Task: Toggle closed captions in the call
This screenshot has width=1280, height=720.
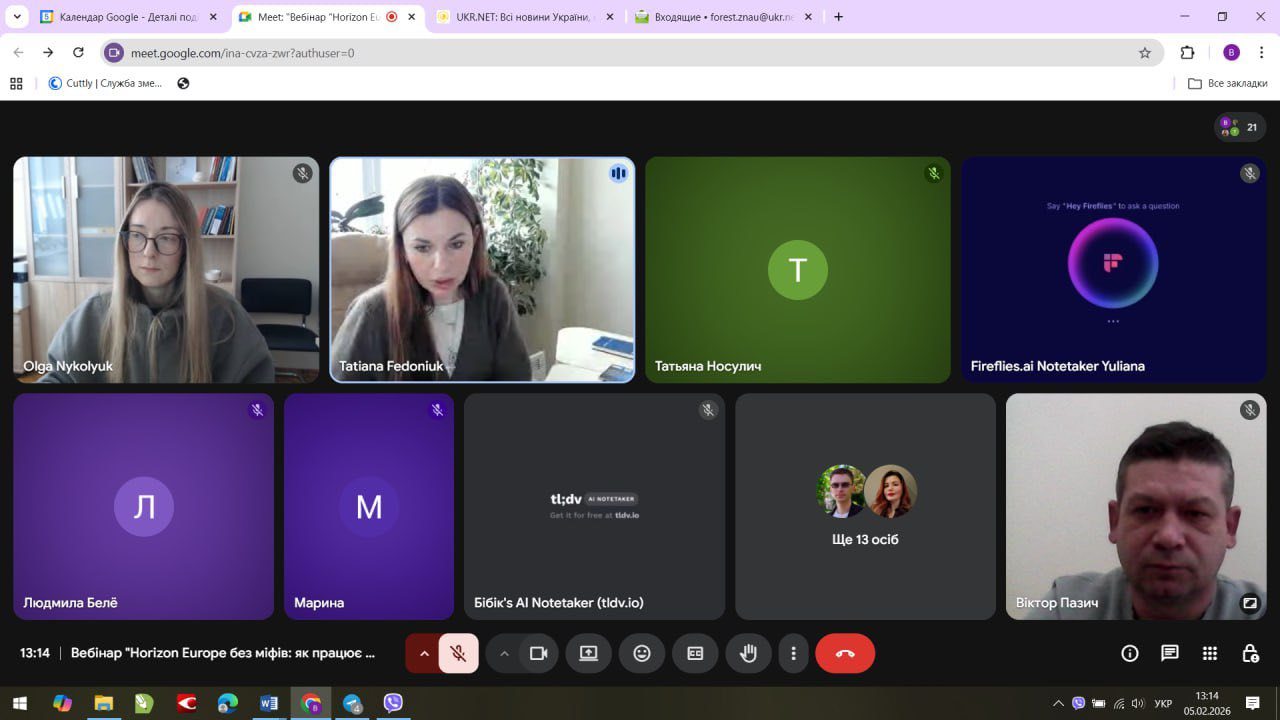Action: [695, 654]
